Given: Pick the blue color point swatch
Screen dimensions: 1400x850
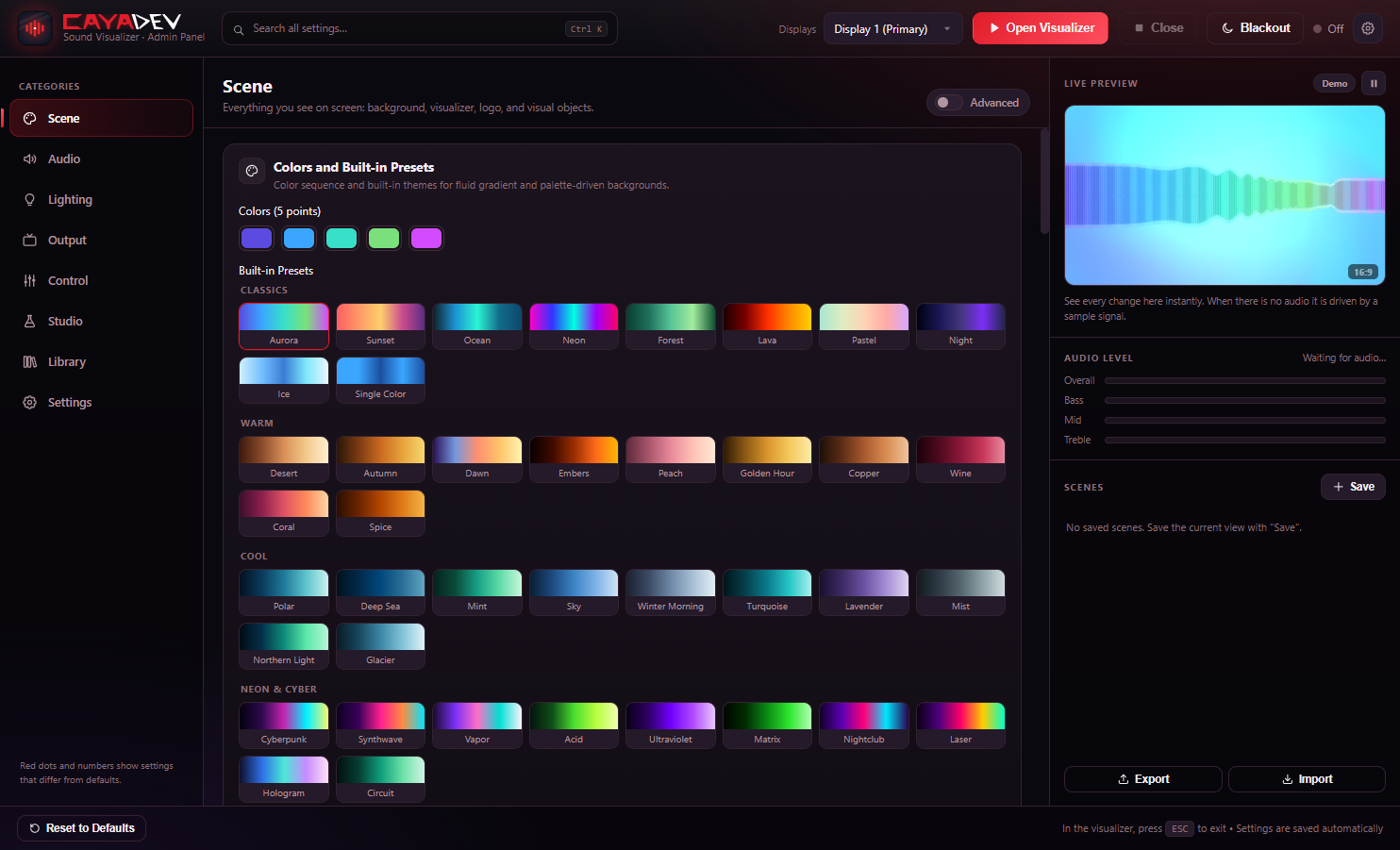Looking at the screenshot, I should (299, 238).
